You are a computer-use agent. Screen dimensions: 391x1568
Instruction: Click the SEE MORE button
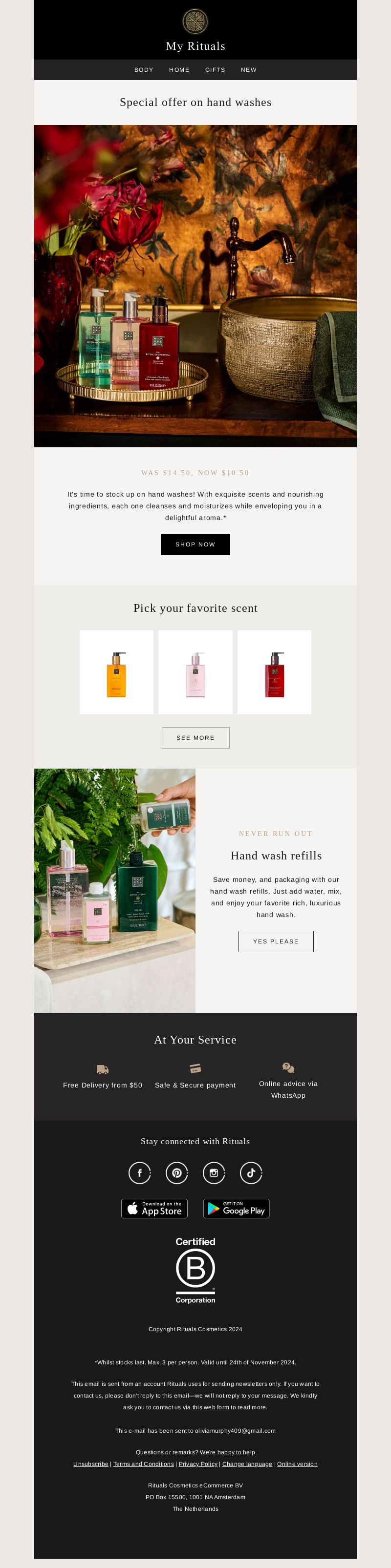click(195, 738)
